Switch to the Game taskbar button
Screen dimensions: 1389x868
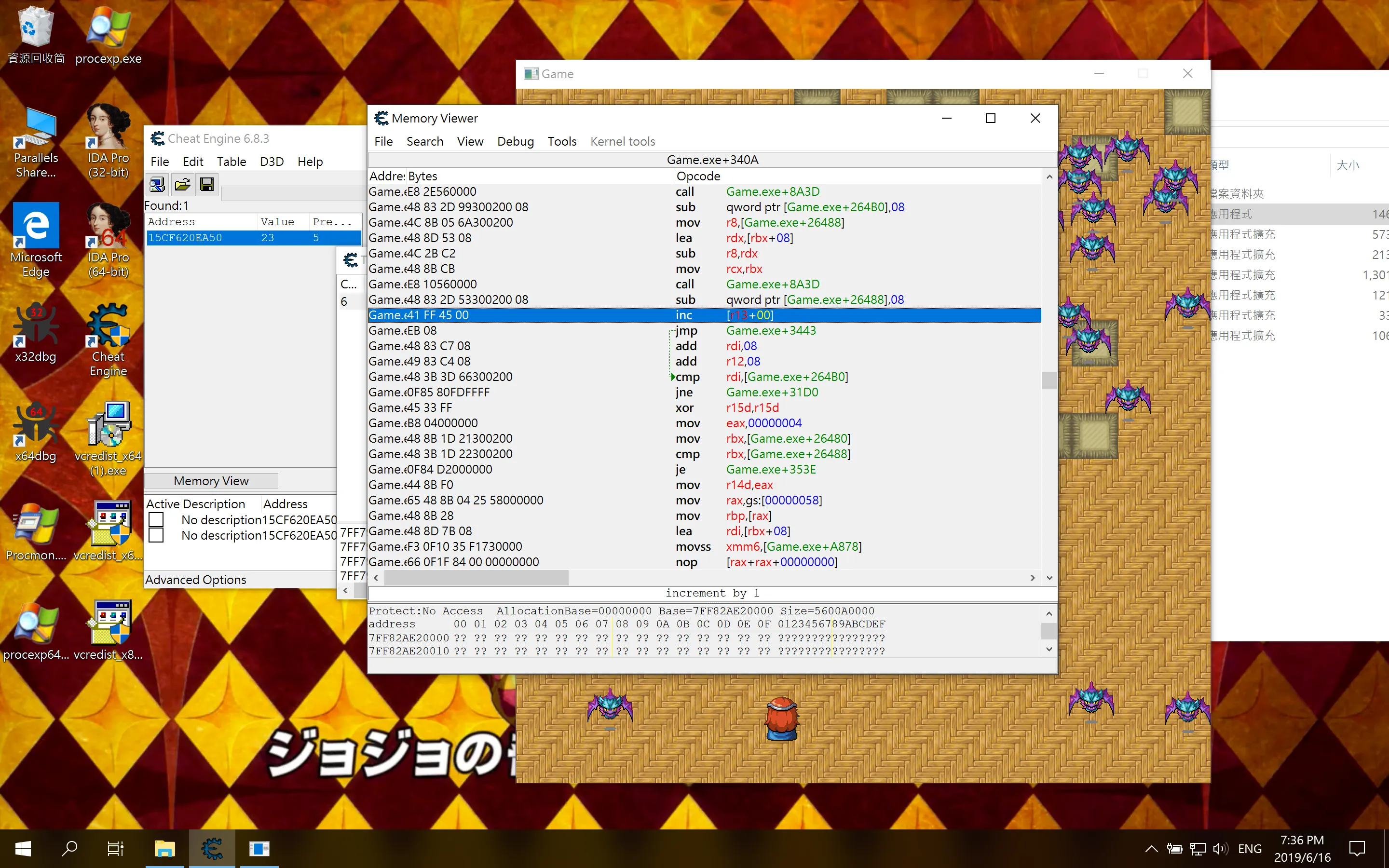(259, 849)
